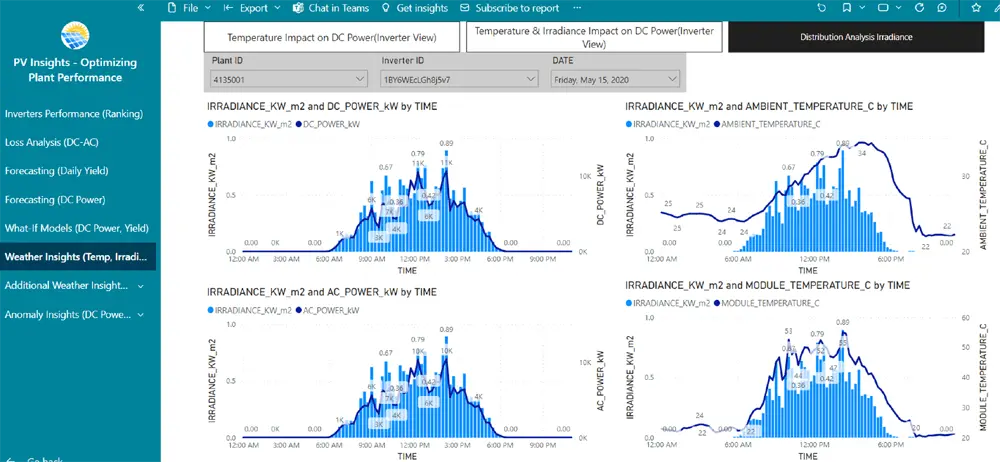Screen dimensions: 1000x462
Task: Expand Anomaly Insights section
Action: tap(140, 315)
